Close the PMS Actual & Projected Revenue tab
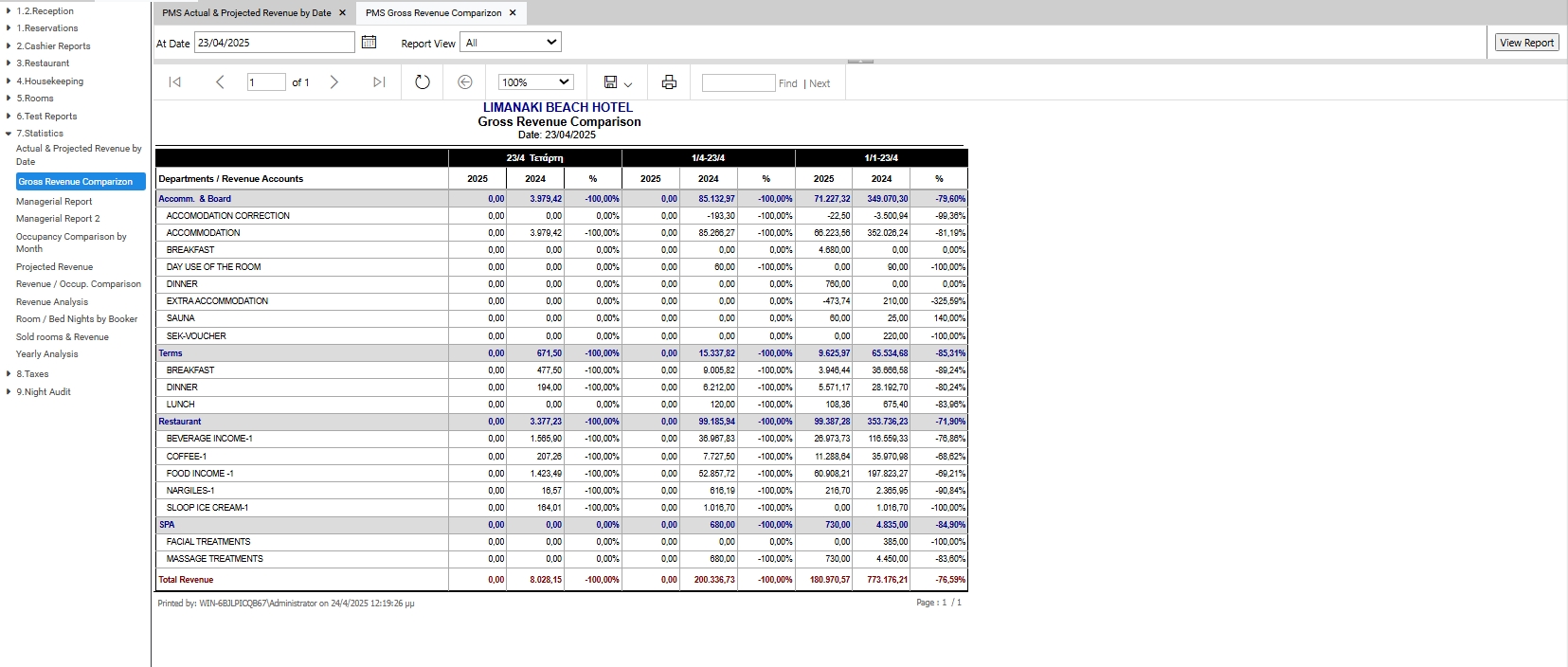Image resolution: width=1568 pixels, height=667 pixels. coord(342,13)
